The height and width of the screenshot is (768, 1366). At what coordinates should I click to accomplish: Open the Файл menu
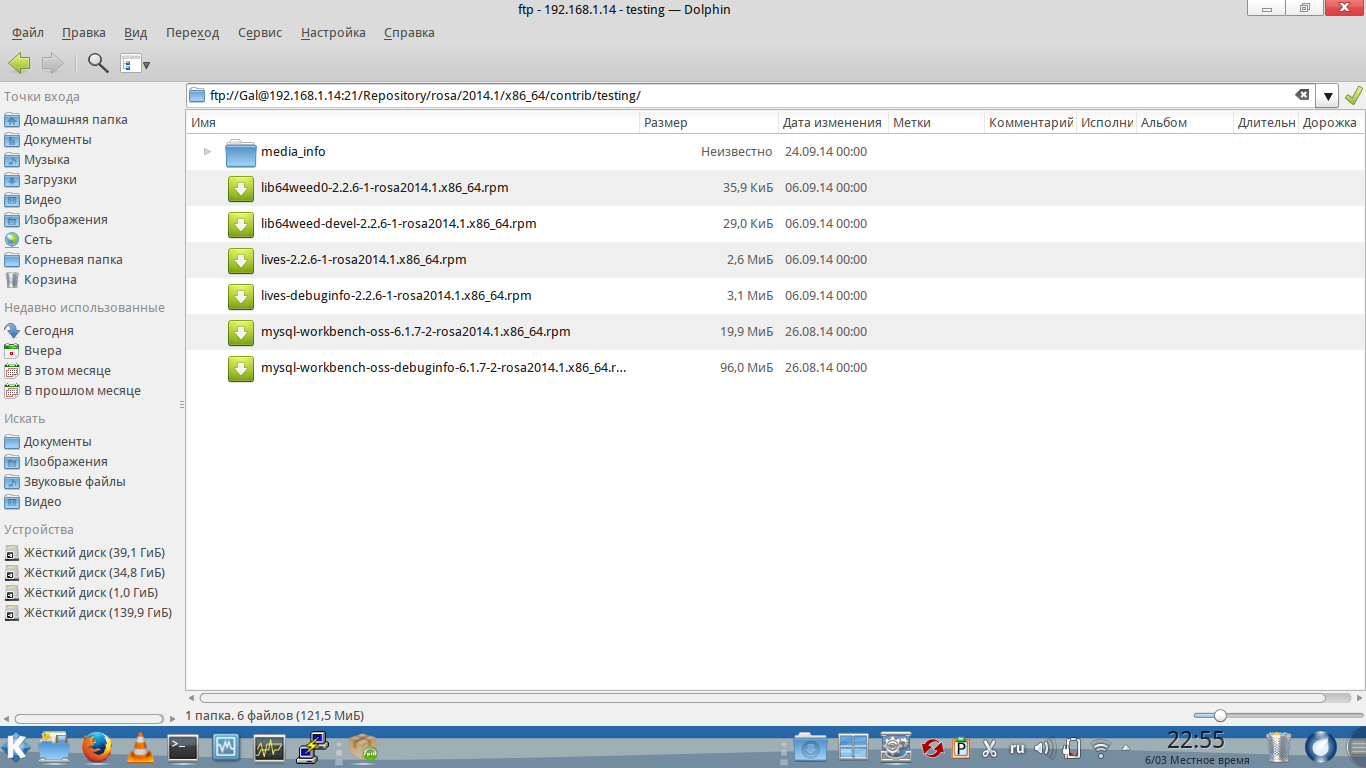tap(28, 32)
